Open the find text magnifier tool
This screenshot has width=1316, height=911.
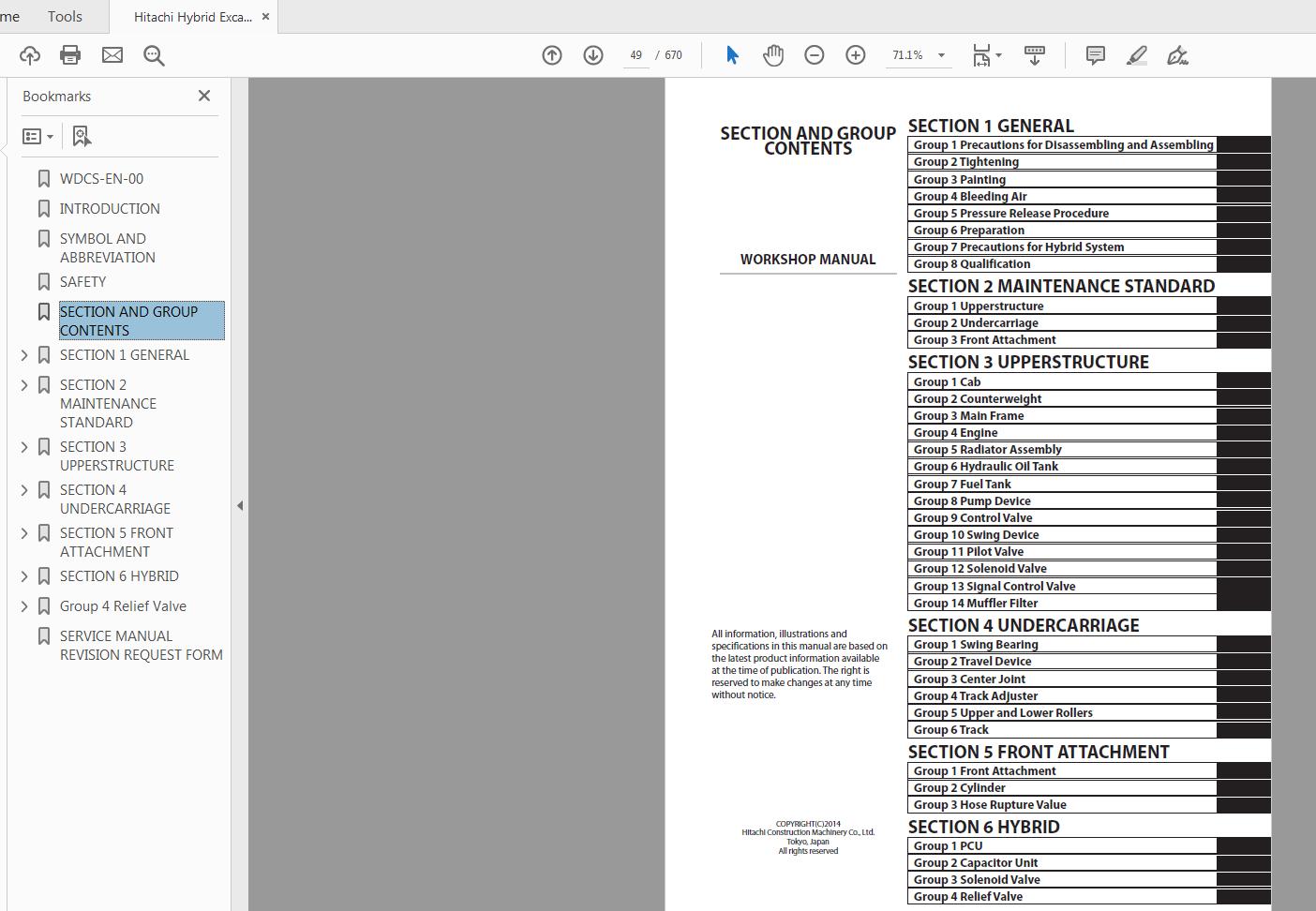[x=155, y=56]
